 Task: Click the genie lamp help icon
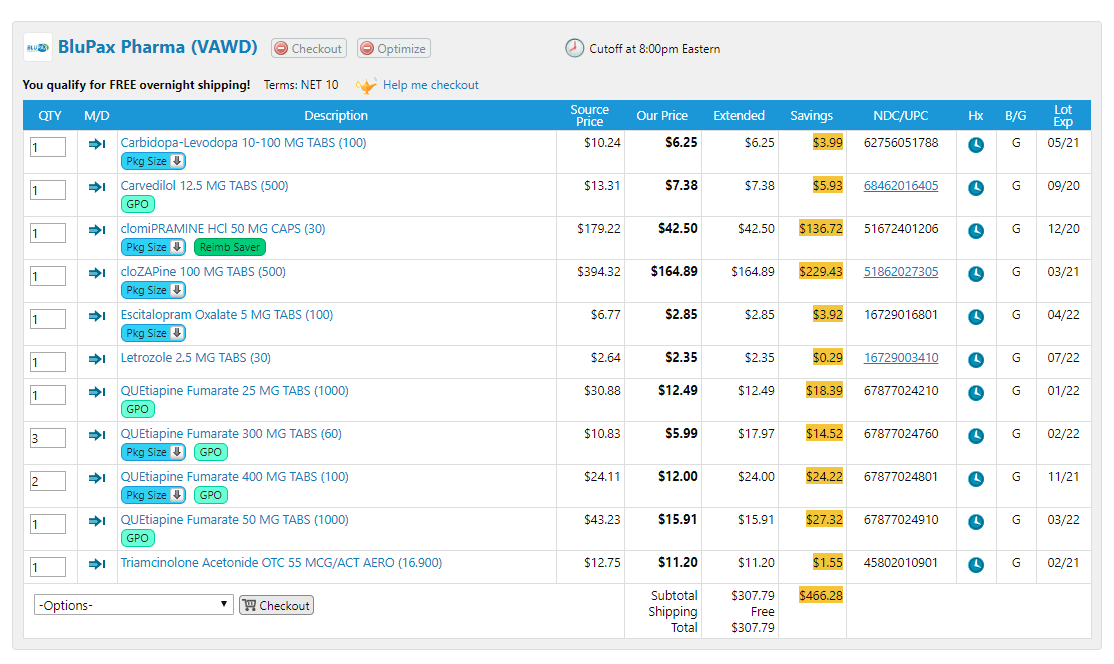point(366,86)
